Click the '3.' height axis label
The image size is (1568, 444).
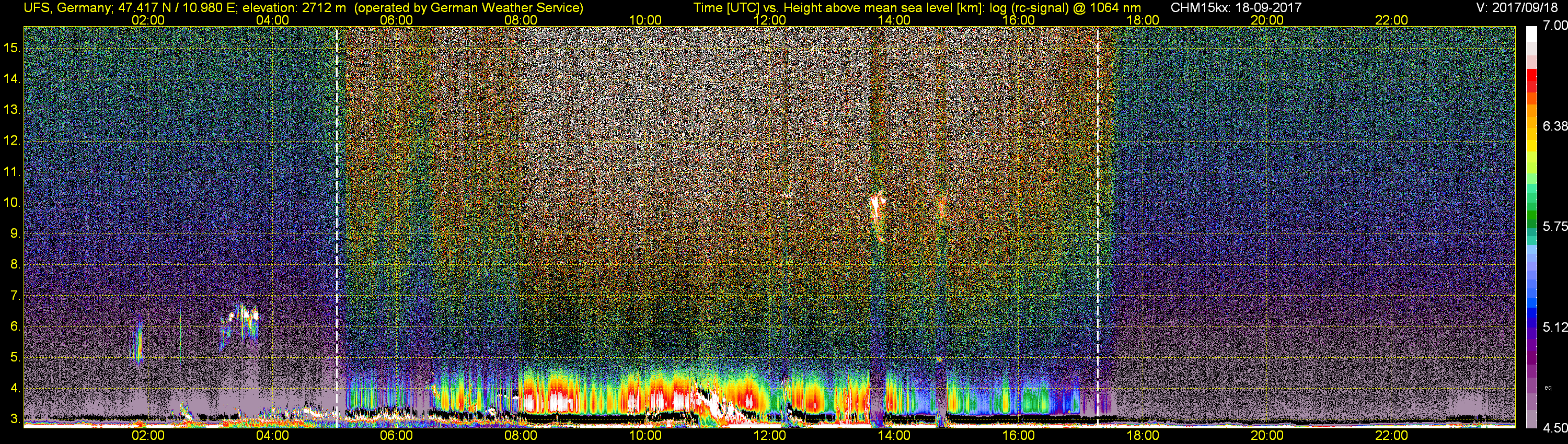point(15,419)
